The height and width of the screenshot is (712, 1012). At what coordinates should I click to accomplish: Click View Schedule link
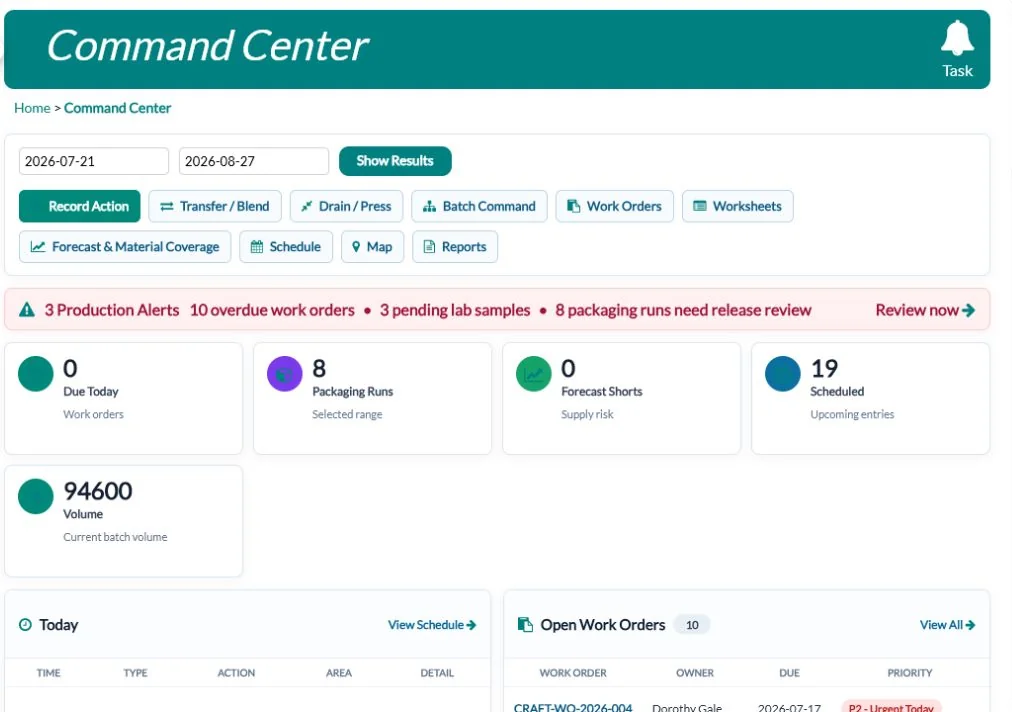click(432, 625)
